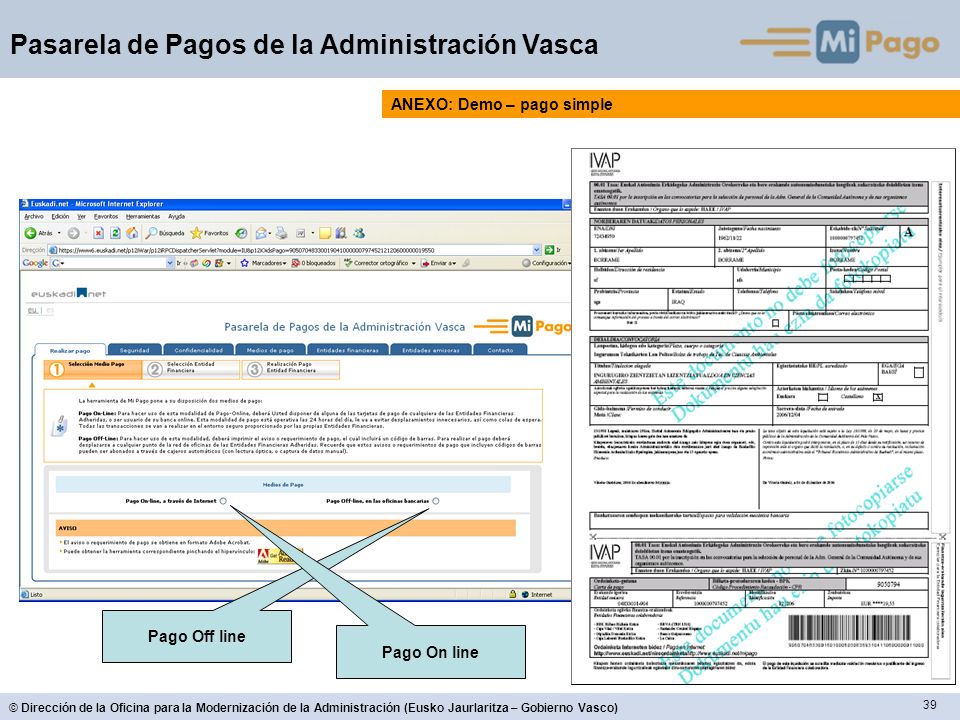Screen dimensions: 960x720
Task: Open Favoritos star in toolbar
Action: coord(196,233)
